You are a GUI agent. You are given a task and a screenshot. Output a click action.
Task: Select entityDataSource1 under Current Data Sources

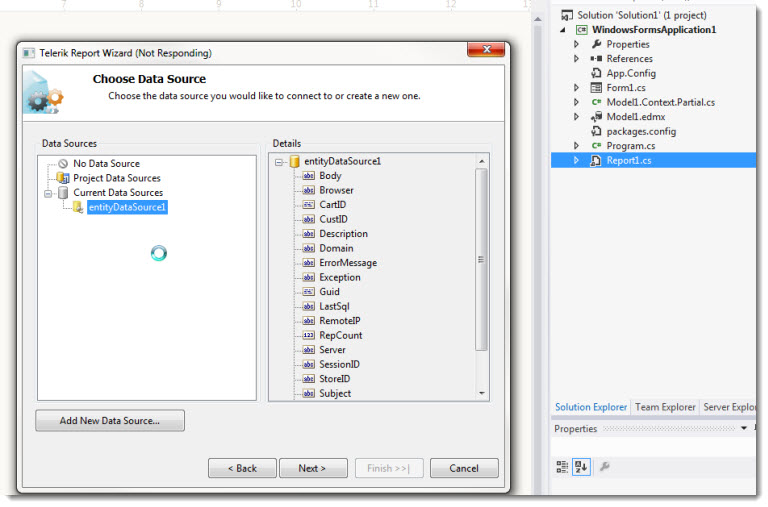tap(127, 207)
